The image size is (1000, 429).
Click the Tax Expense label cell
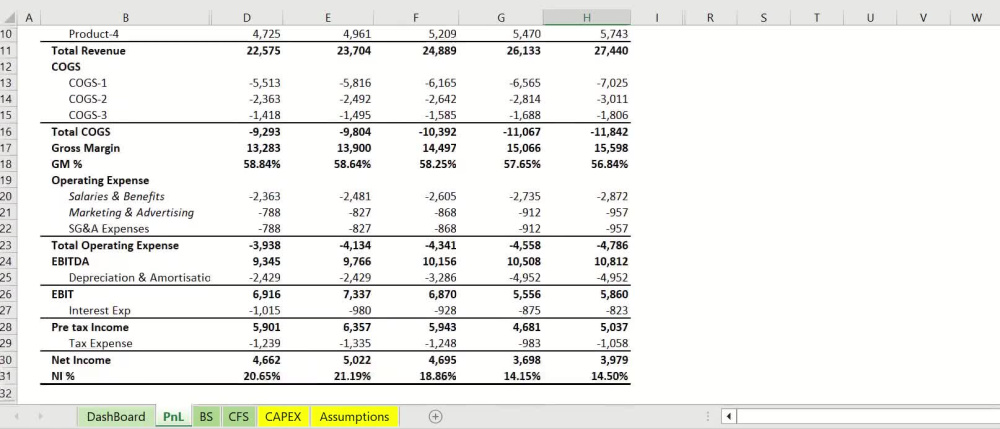click(126, 344)
